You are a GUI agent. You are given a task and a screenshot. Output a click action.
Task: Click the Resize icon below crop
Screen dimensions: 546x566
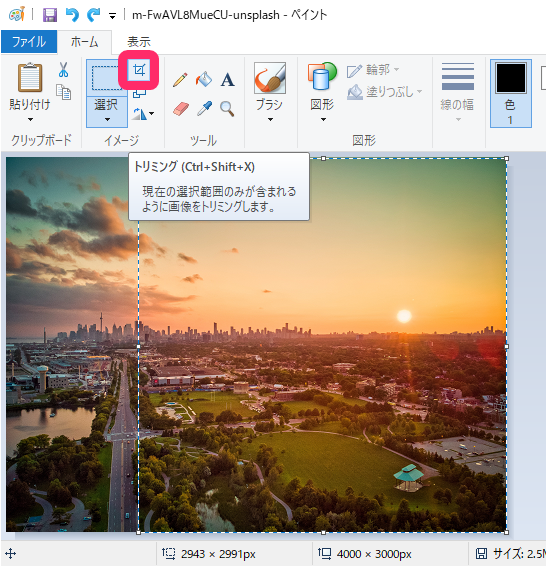point(139,93)
